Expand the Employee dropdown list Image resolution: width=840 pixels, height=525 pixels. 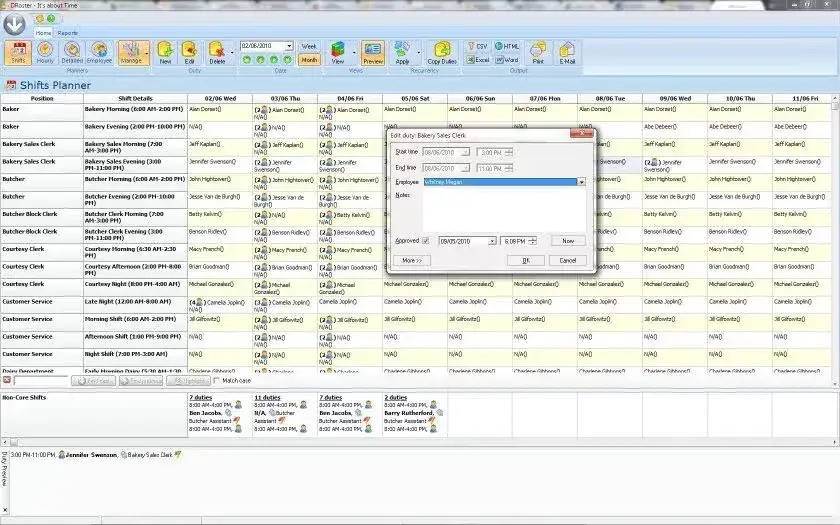point(580,182)
